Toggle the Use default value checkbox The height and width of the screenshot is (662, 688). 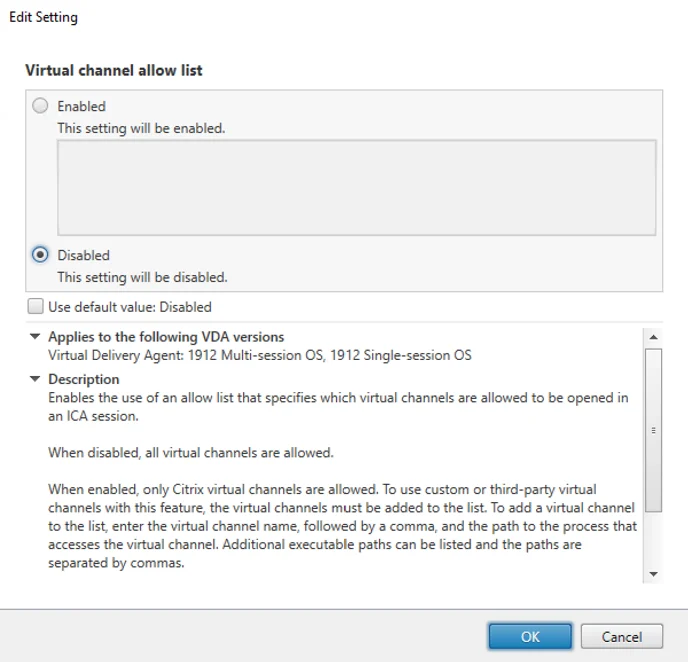click(x=36, y=307)
